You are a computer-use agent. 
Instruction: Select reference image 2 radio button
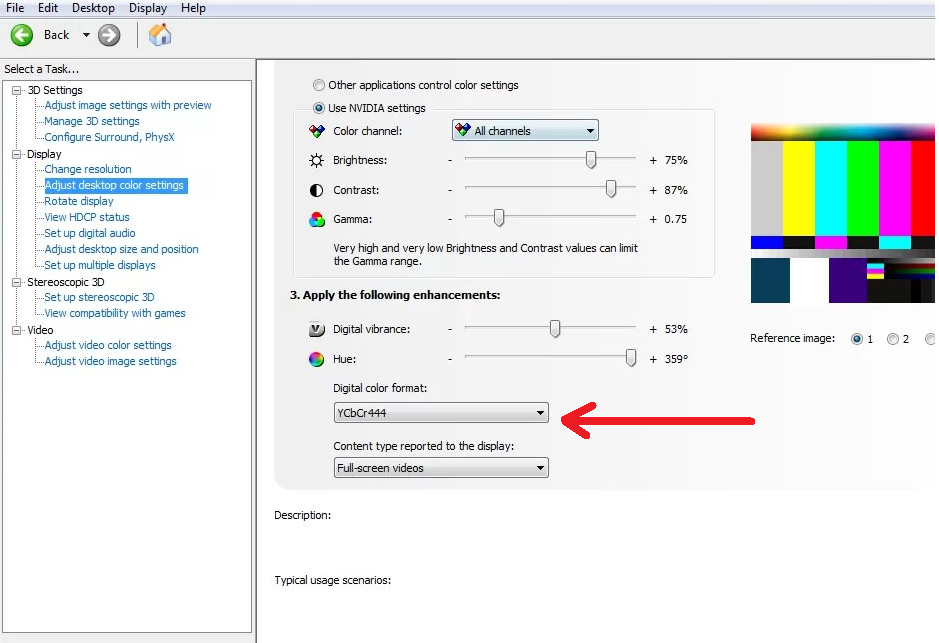893,339
